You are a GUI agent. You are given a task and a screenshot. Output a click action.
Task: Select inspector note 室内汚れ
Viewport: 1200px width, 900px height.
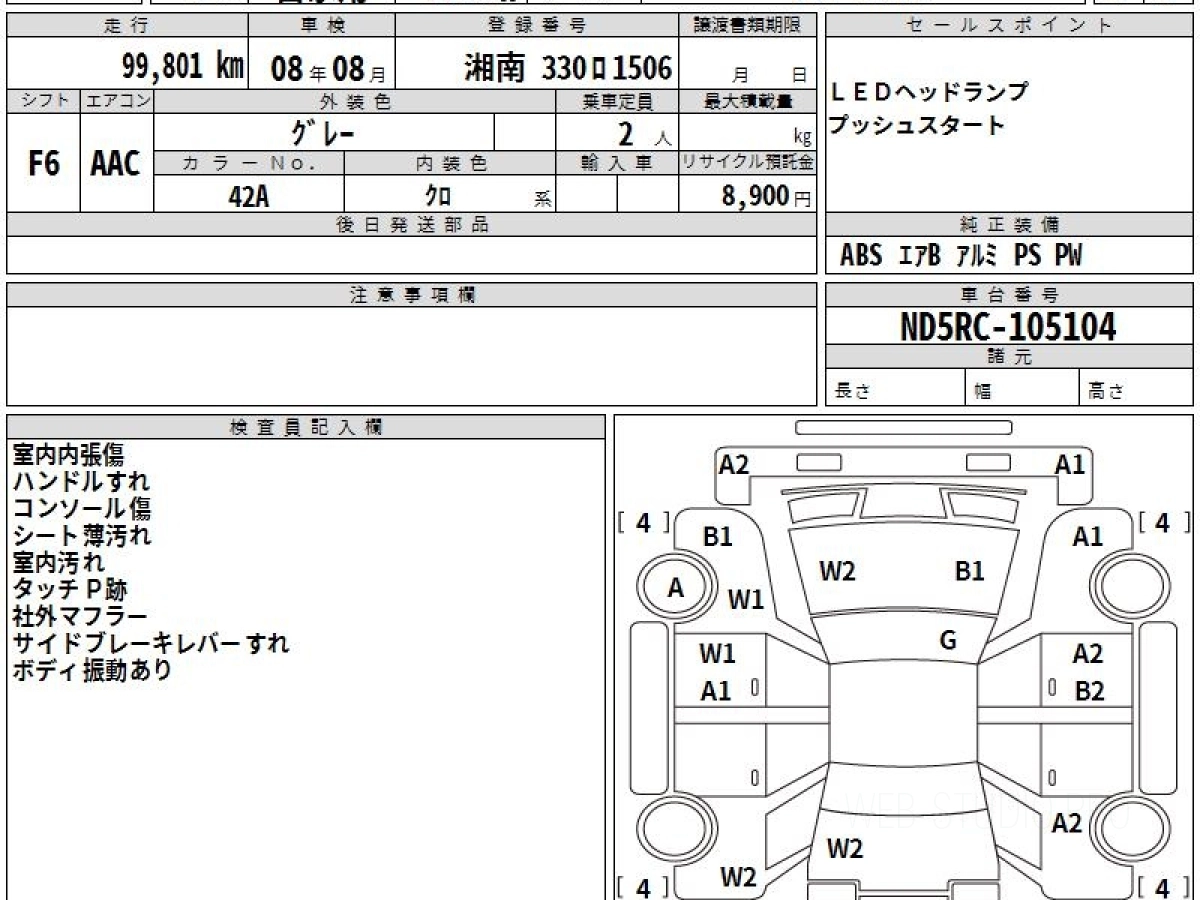pos(57,562)
